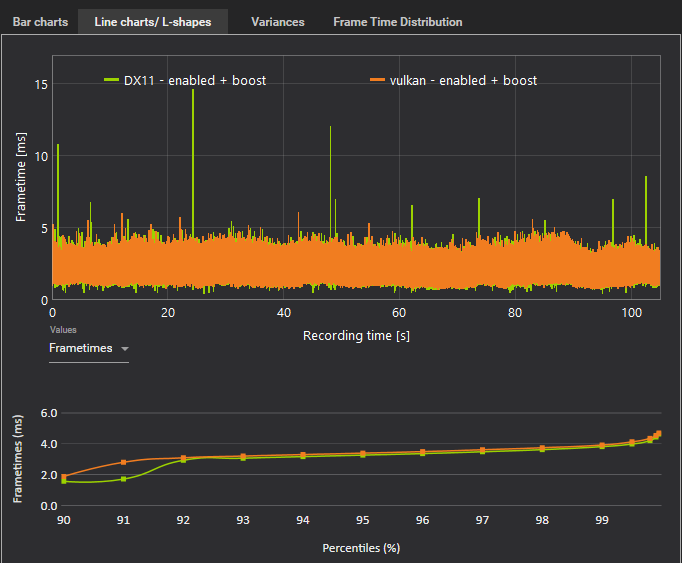The image size is (682, 563).
Task: Switch to the Bar charts tab
Action: [40, 22]
